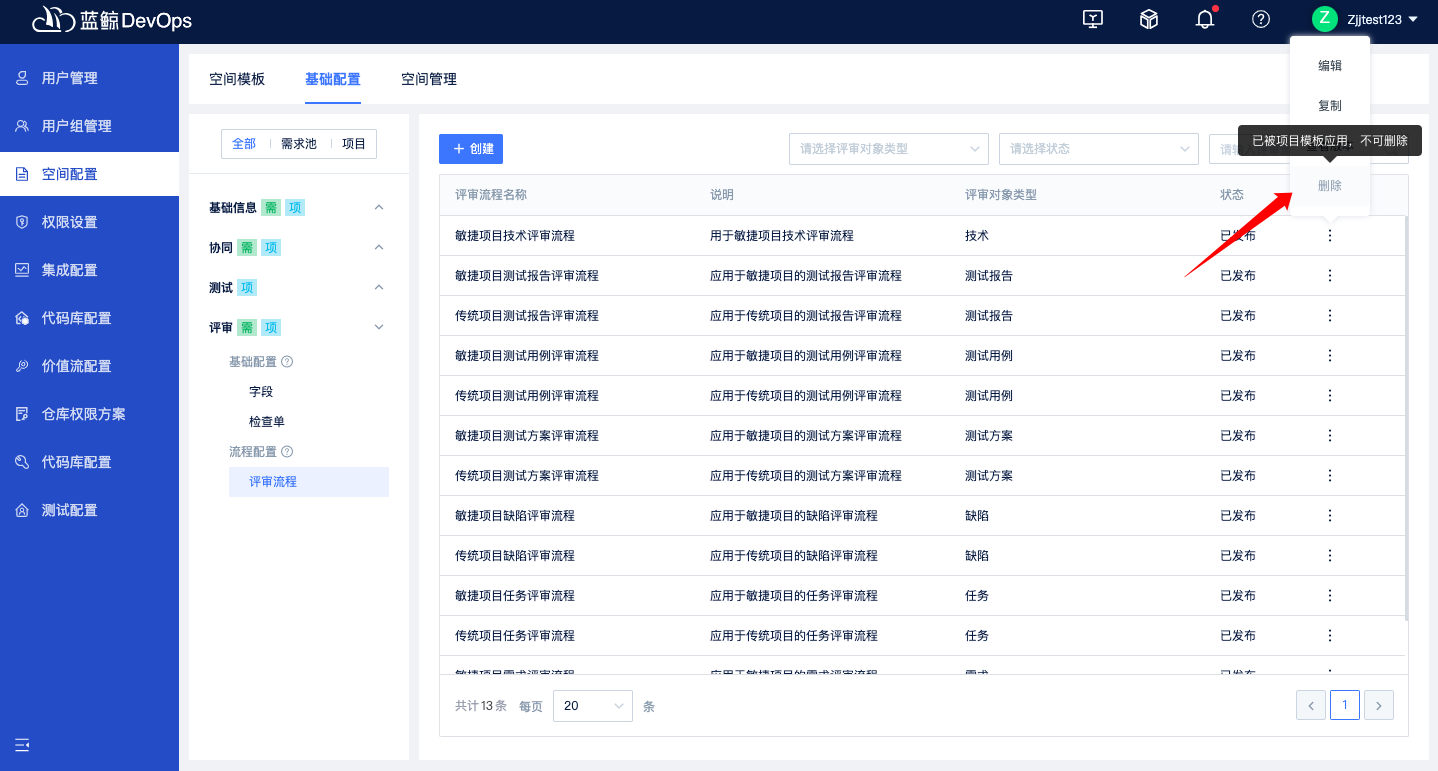Go to the next page arrow
The width and height of the screenshot is (1438, 771).
(1379, 706)
